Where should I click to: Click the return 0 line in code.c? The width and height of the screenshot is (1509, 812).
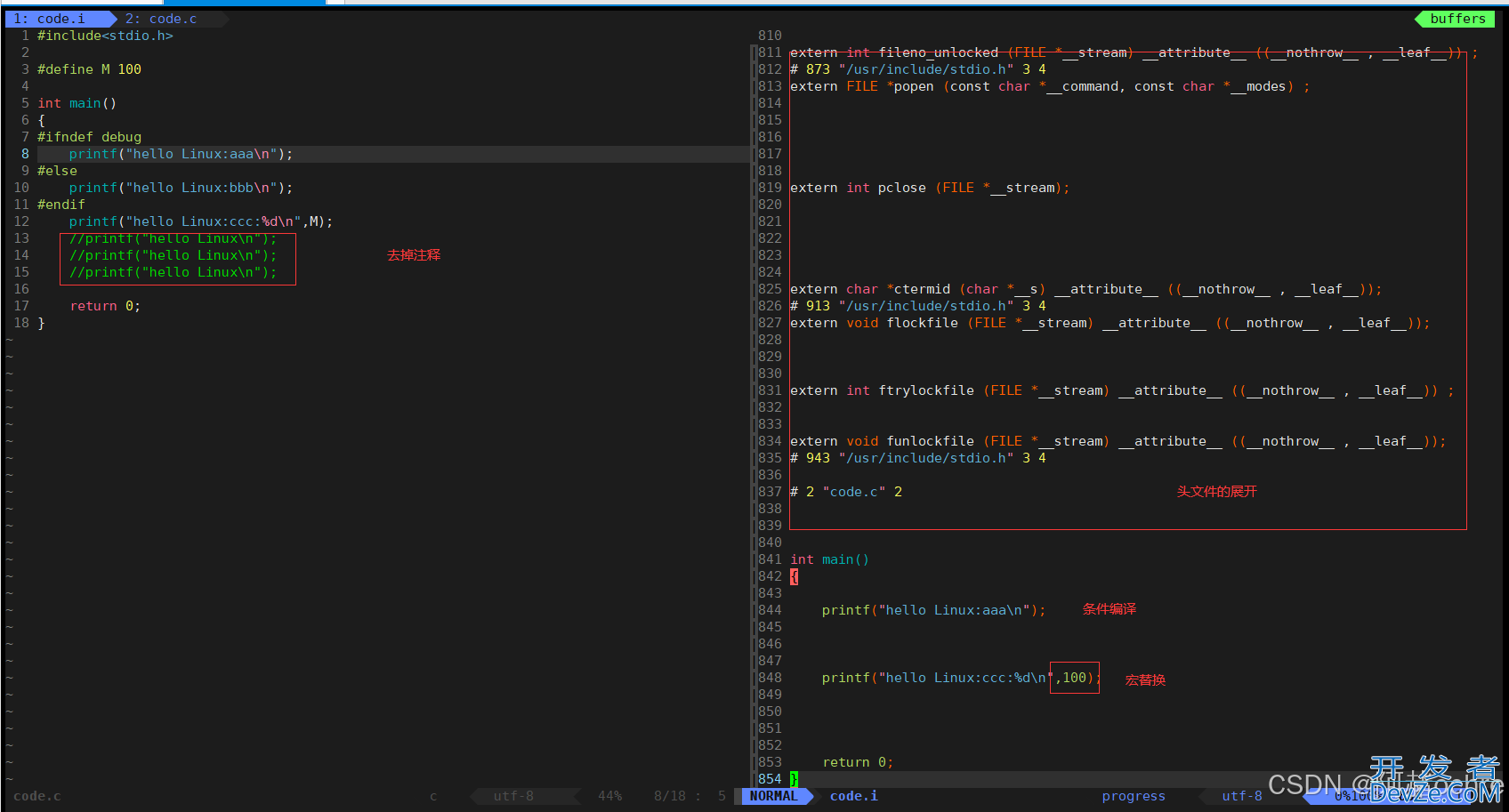coord(105,306)
